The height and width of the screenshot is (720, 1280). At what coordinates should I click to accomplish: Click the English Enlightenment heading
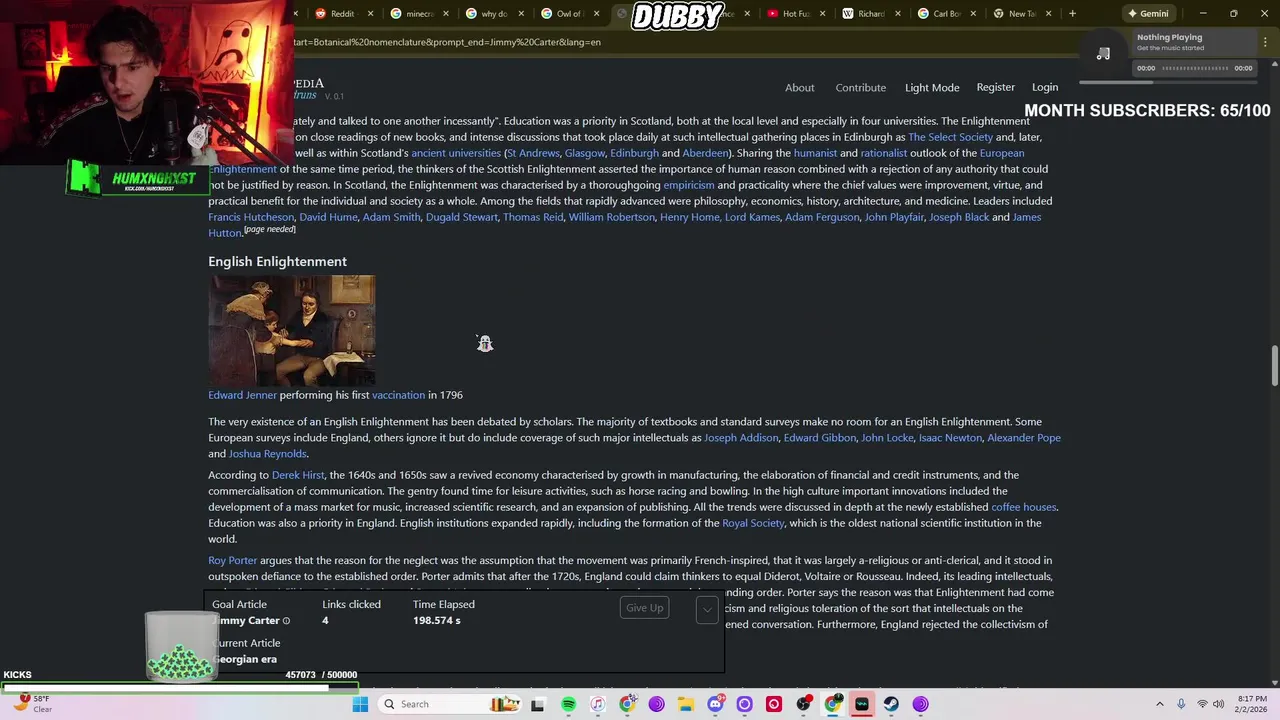pyautogui.click(x=277, y=262)
